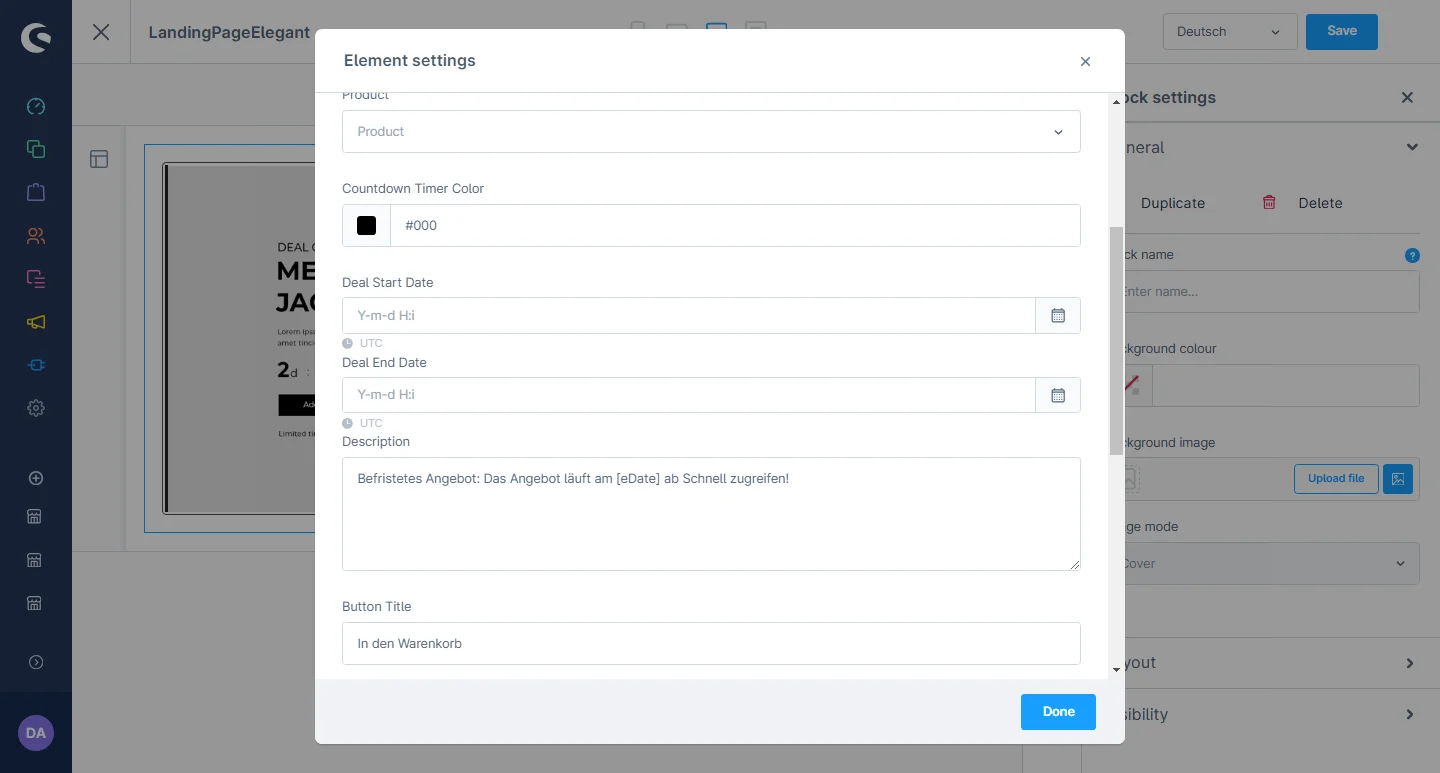Open the Deutsch language selector
The height and width of the screenshot is (773, 1440).
(1229, 32)
